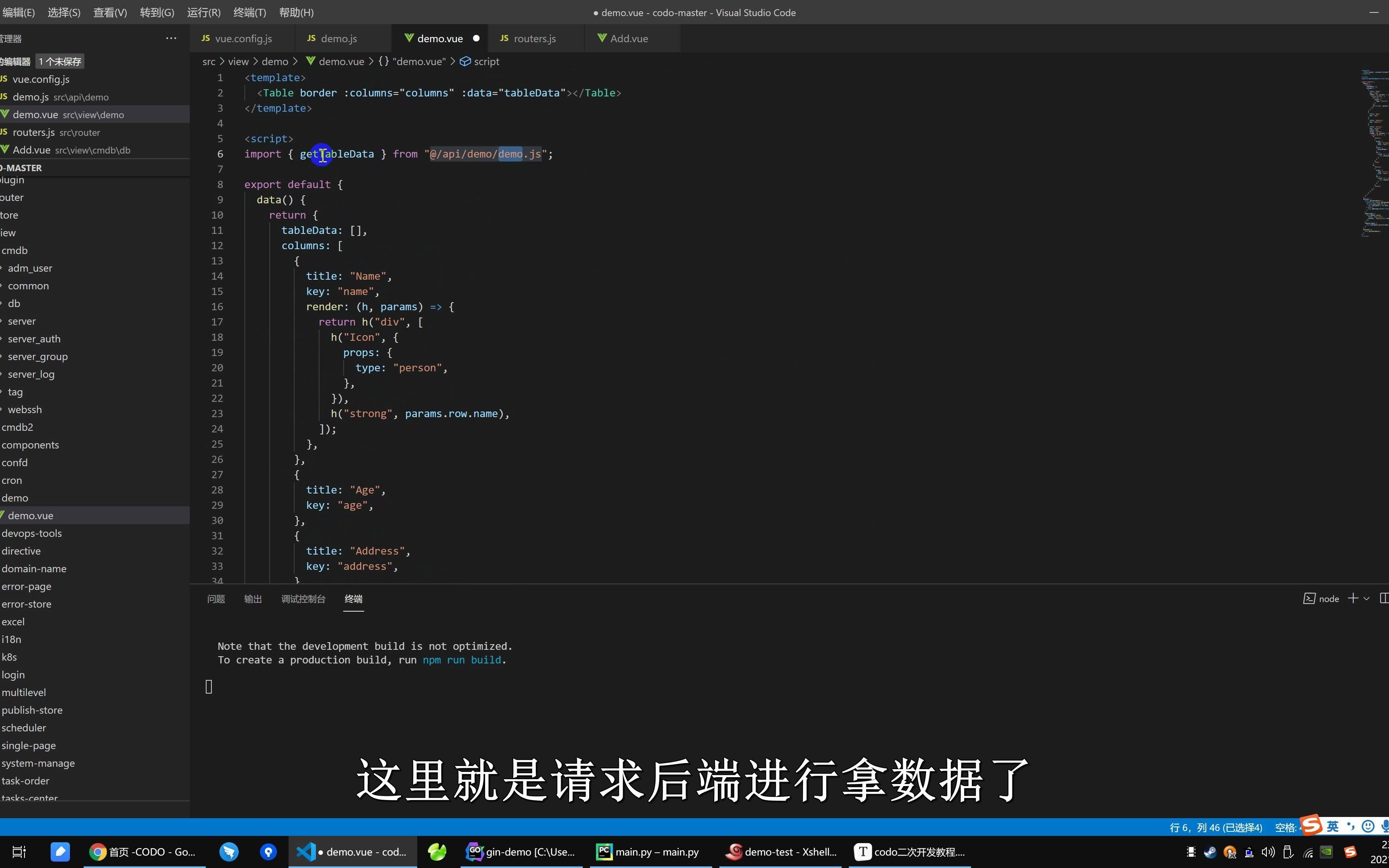Viewport: 1389px width, 868px height.
Task: Click the braces icon before "demo.vue" breadcrumb
Action: point(383,61)
